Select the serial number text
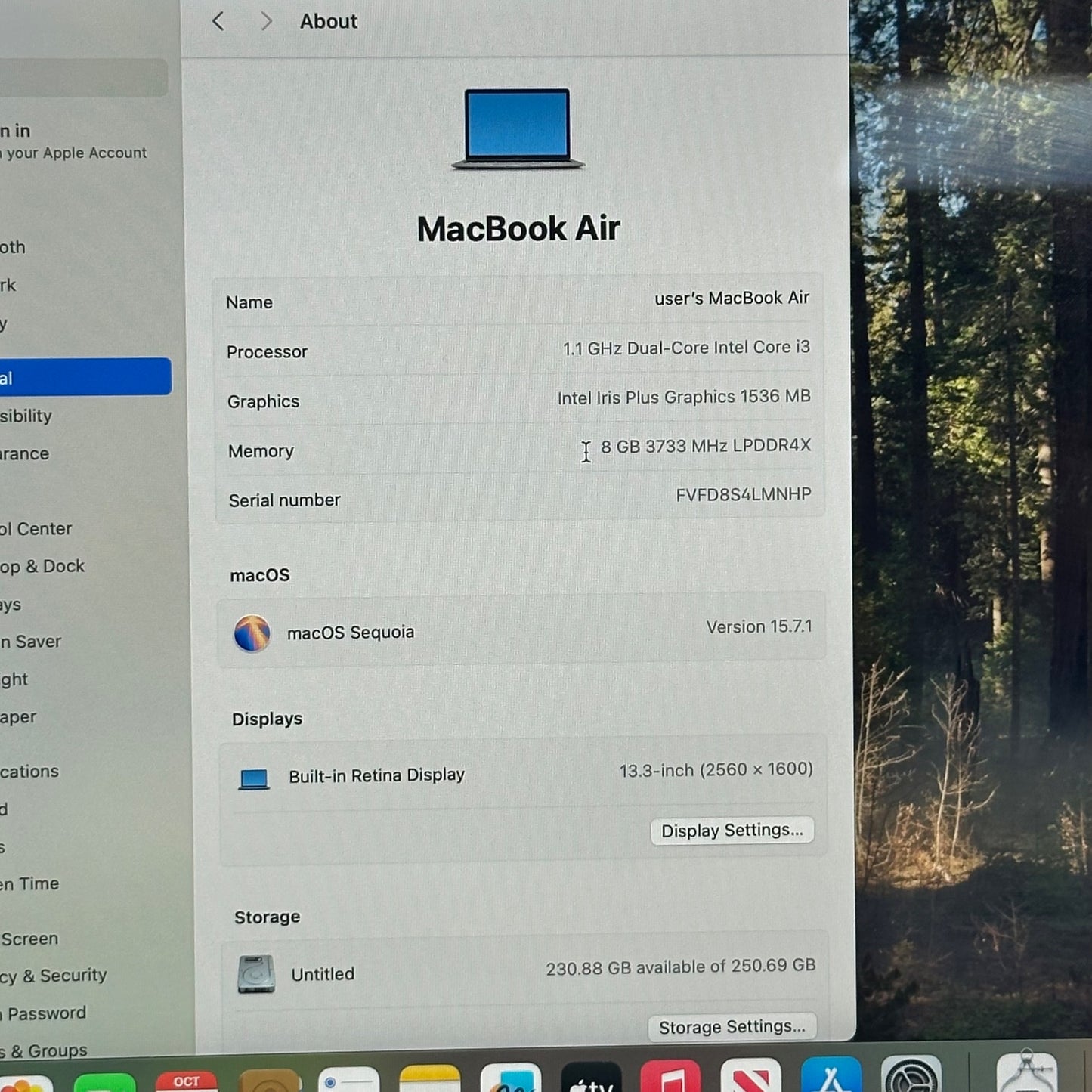1092x1092 pixels. tap(743, 495)
